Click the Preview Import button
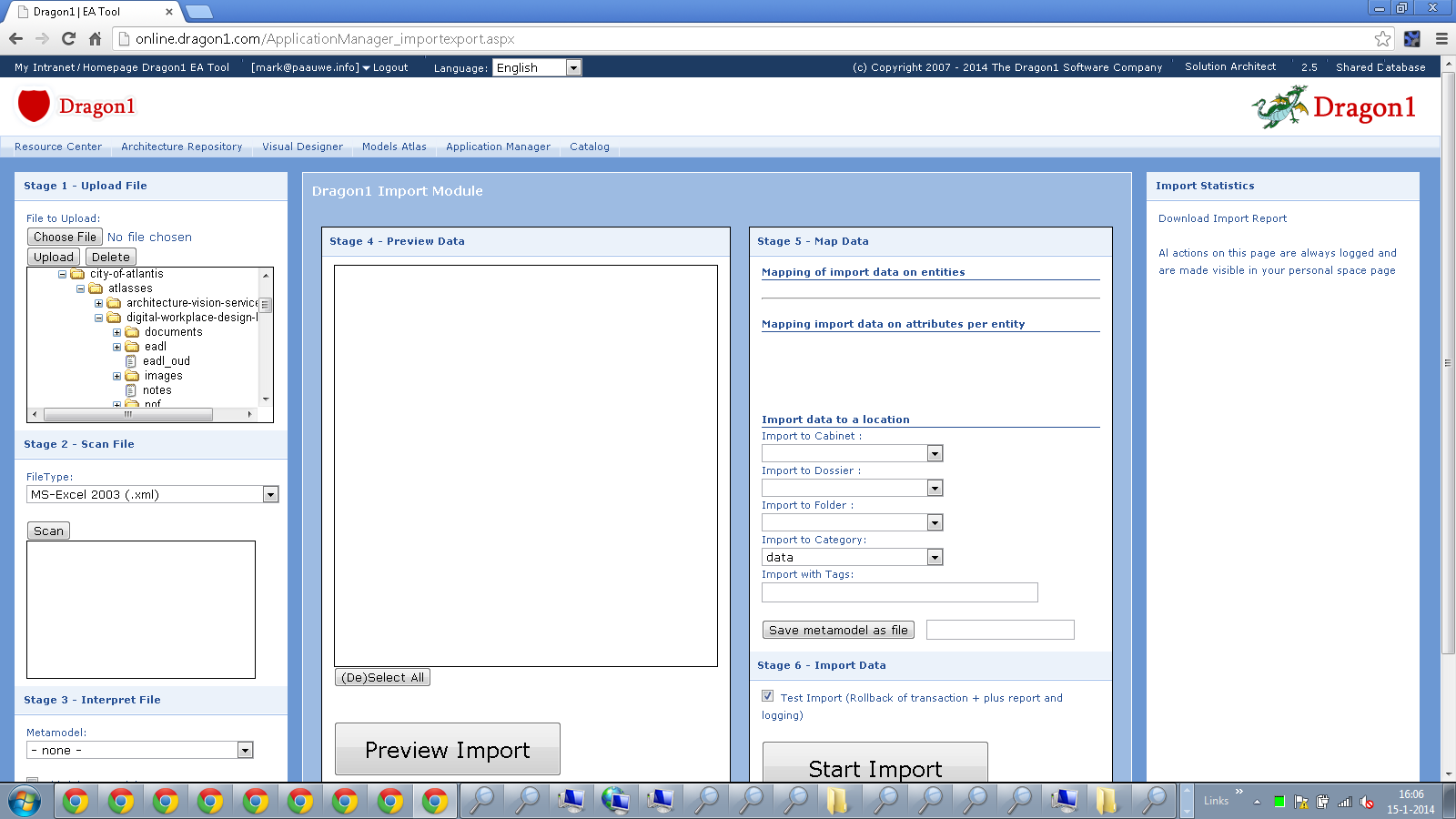This screenshot has width=1456, height=819. point(448,749)
